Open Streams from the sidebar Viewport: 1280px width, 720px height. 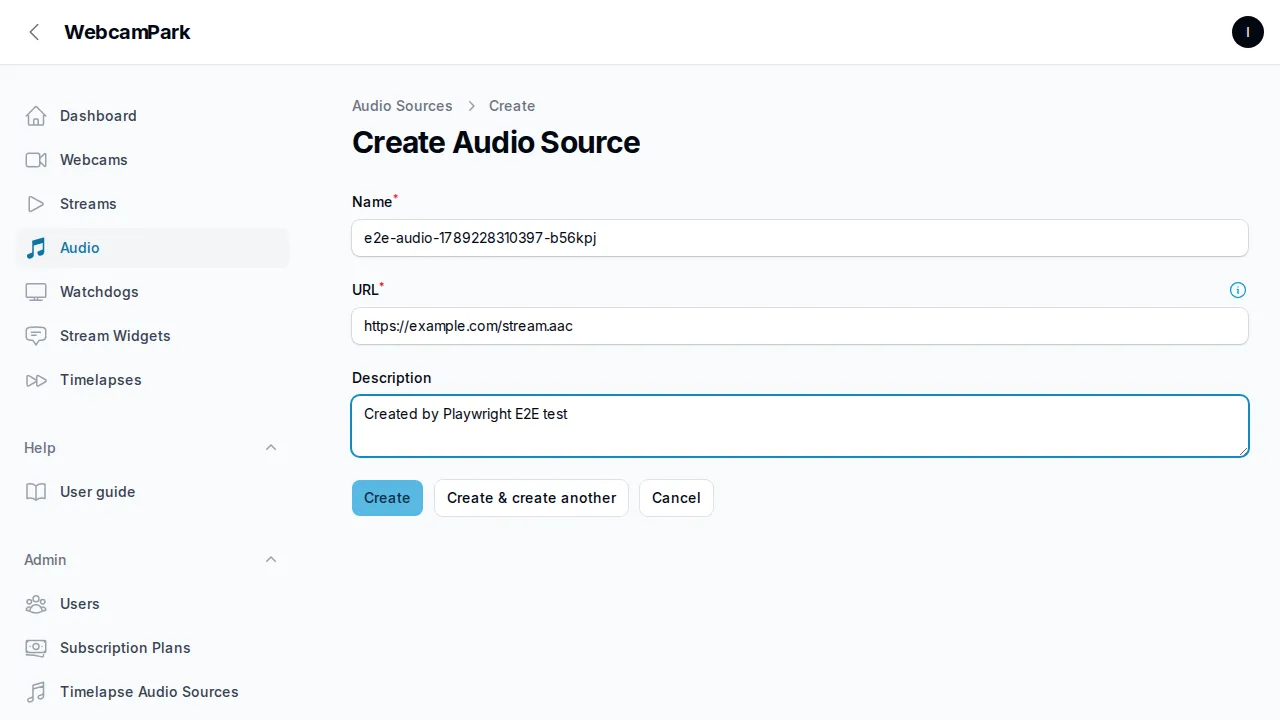[152, 204]
